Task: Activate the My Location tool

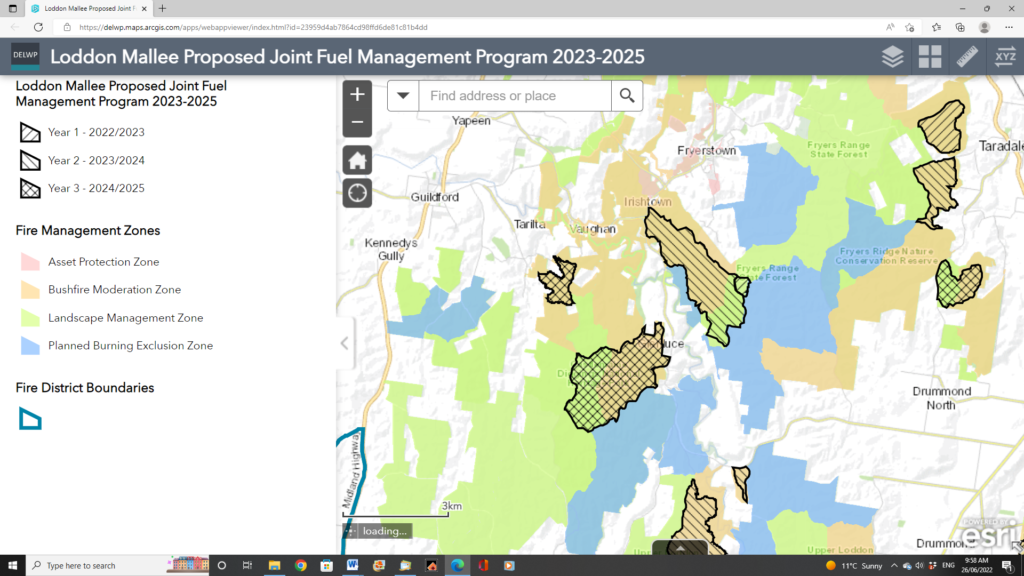Action: point(357,192)
